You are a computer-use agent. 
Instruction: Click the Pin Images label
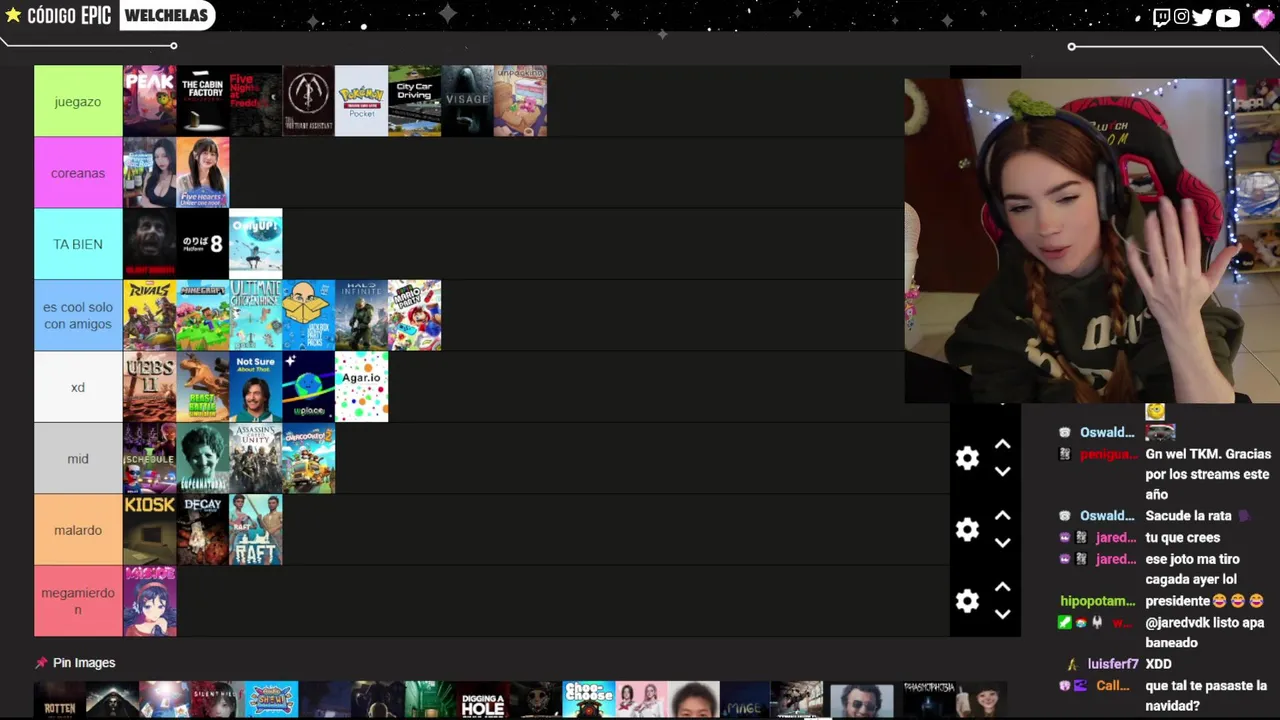tap(84, 663)
